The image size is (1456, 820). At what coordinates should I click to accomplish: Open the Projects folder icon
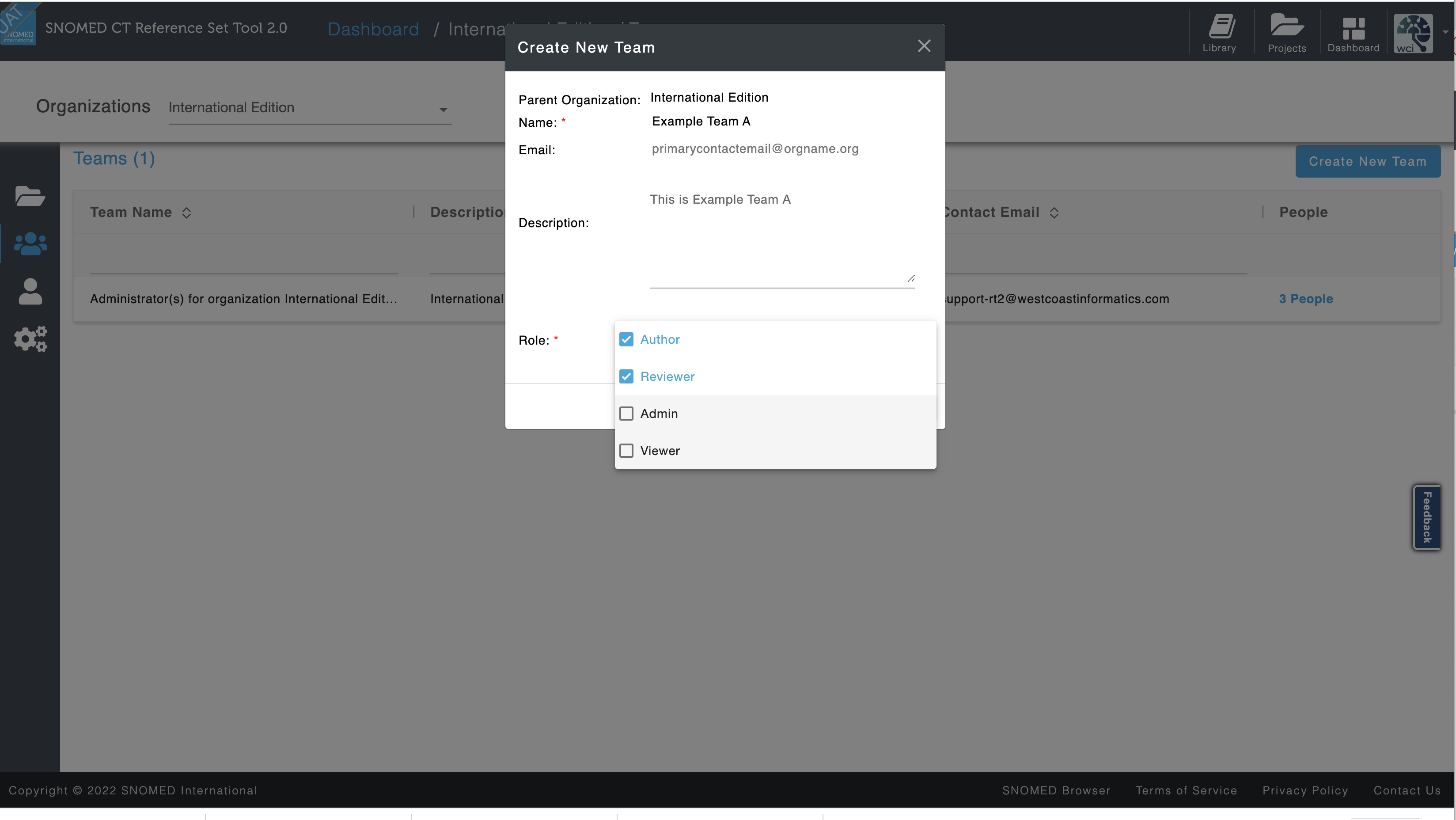click(1287, 33)
